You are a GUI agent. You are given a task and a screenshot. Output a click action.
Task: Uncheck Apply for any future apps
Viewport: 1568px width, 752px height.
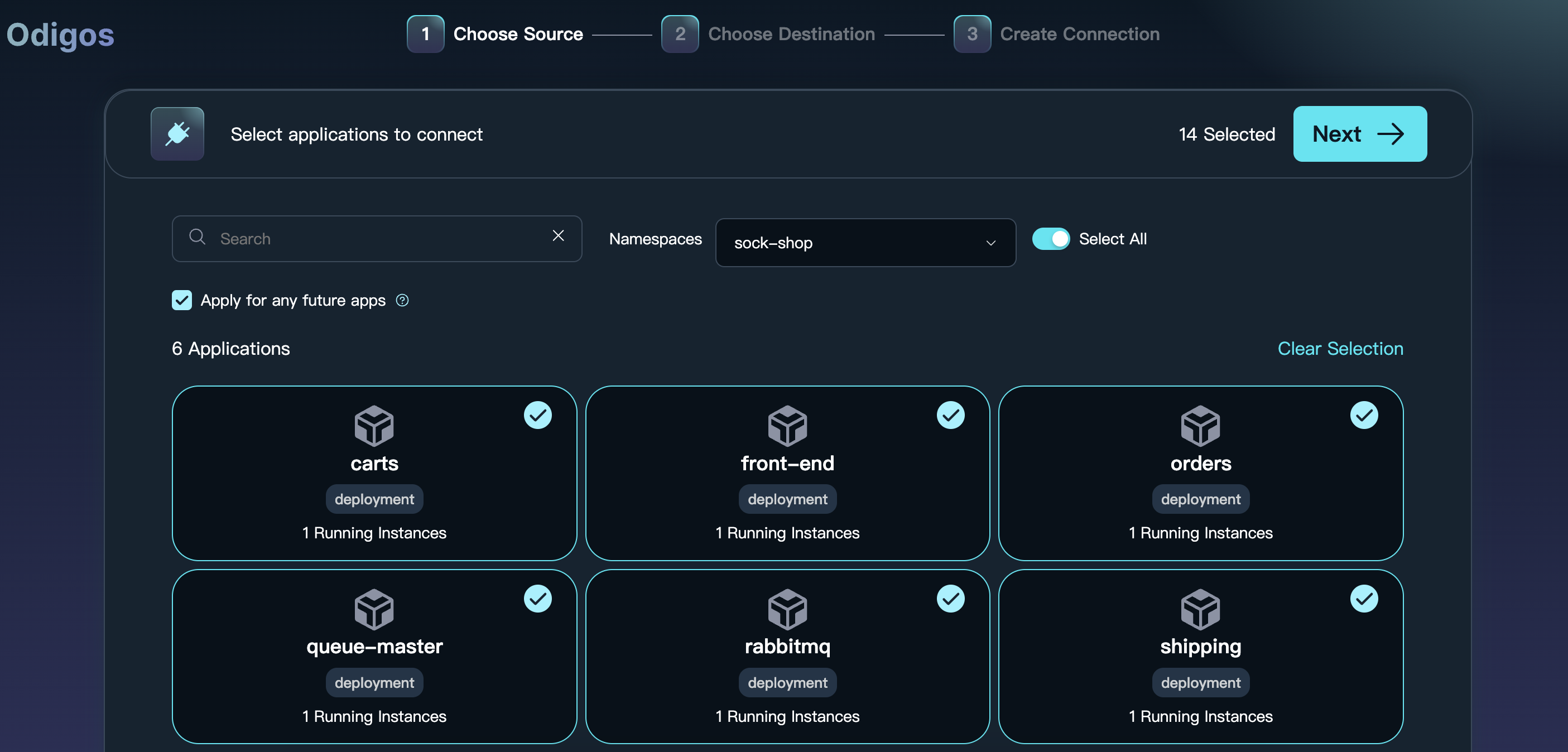(x=181, y=301)
